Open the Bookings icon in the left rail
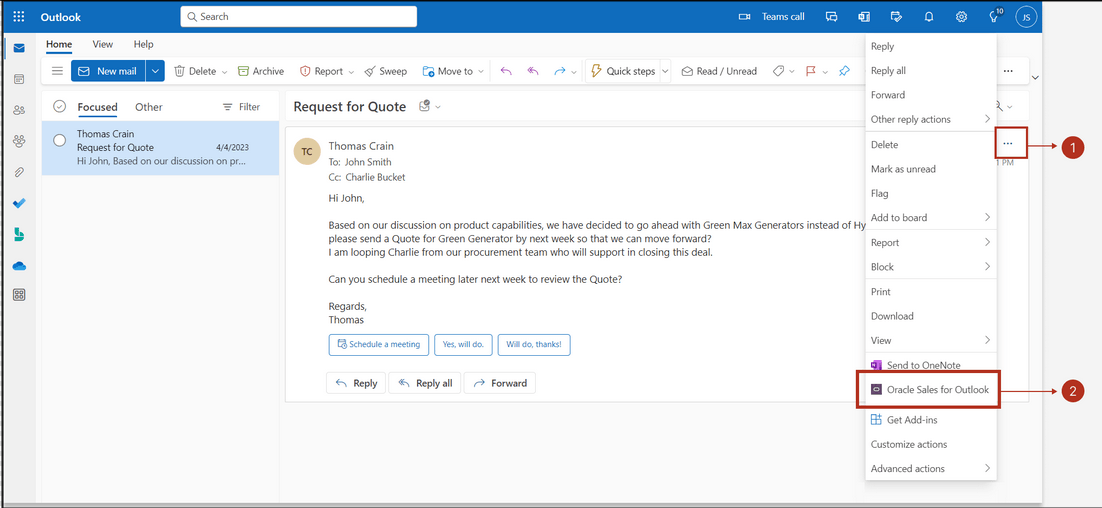 [19, 235]
